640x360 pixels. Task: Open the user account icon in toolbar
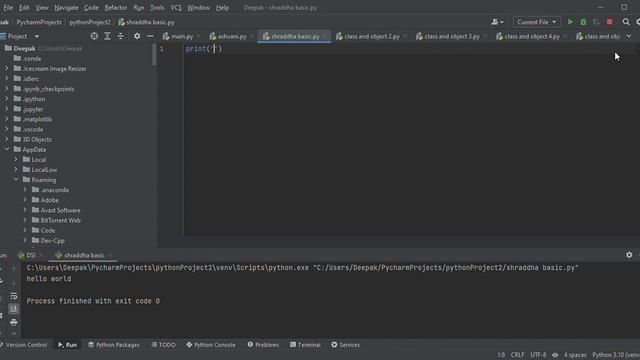coord(497,22)
